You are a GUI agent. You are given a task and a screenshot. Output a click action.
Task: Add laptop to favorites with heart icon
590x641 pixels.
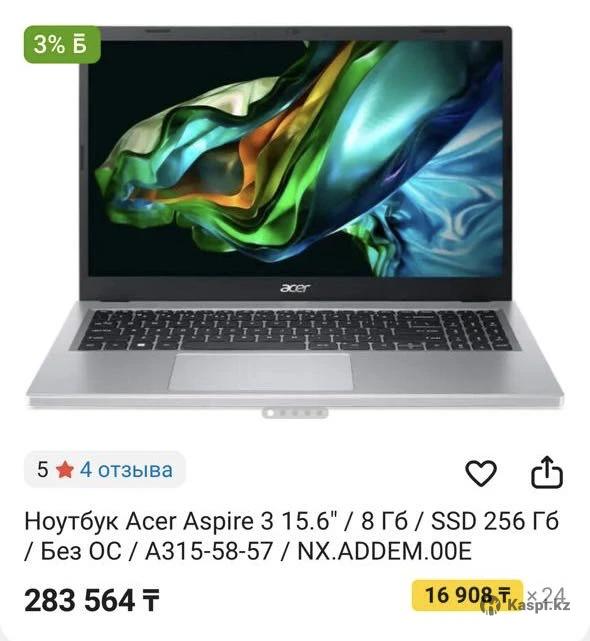pyautogui.click(x=481, y=473)
